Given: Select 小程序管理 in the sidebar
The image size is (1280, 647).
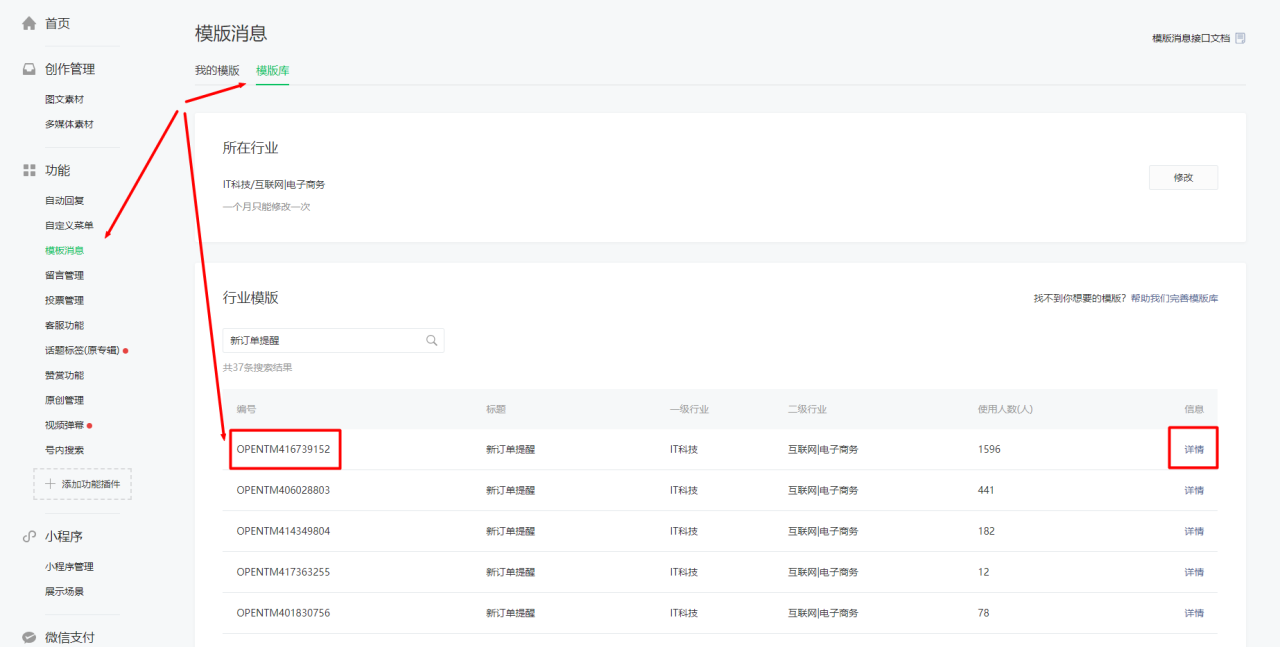Looking at the screenshot, I should point(69,567).
